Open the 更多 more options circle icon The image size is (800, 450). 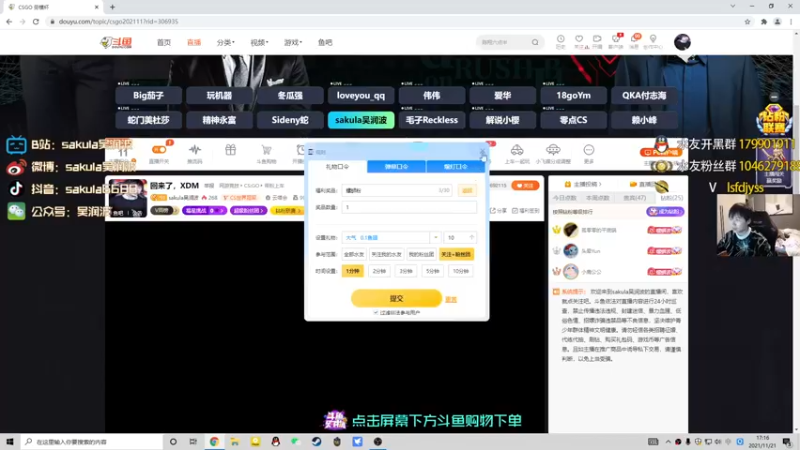(x=589, y=149)
